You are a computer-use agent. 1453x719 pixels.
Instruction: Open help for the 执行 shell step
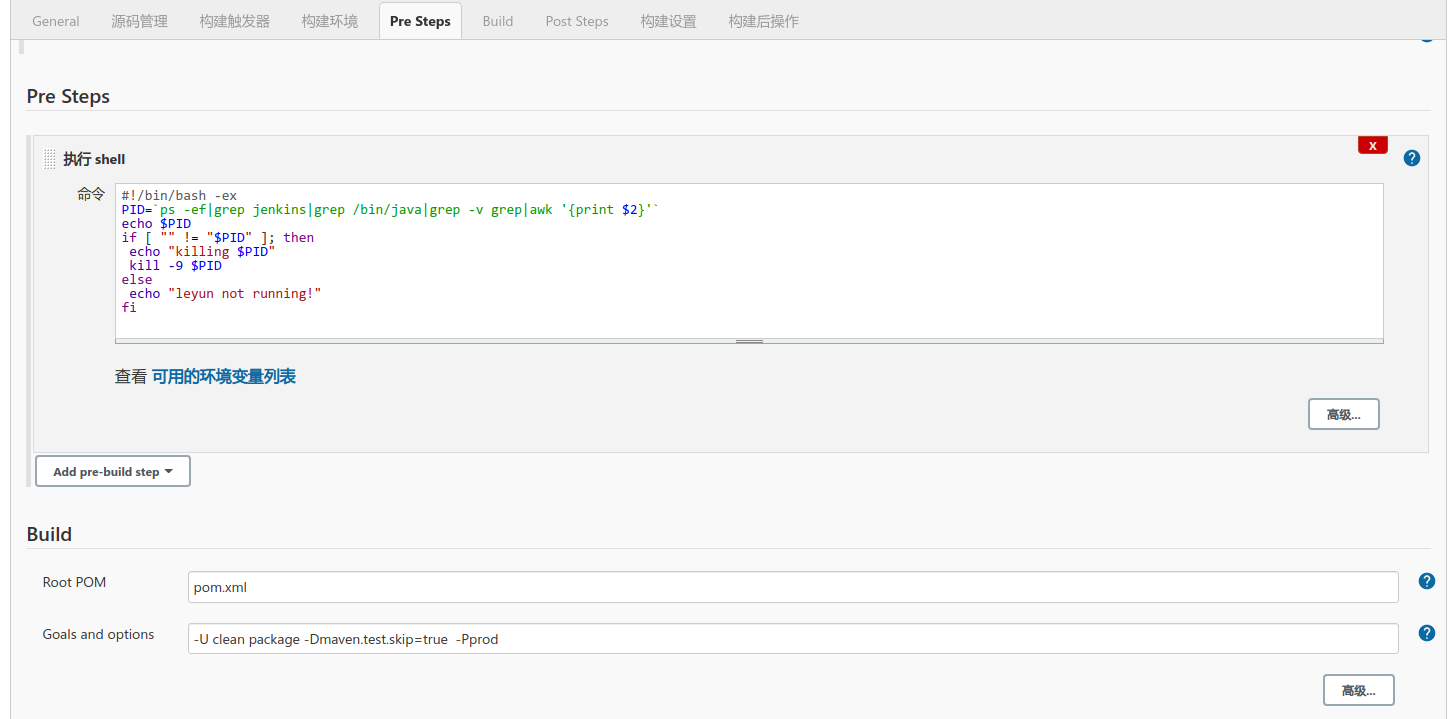tap(1411, 158)
